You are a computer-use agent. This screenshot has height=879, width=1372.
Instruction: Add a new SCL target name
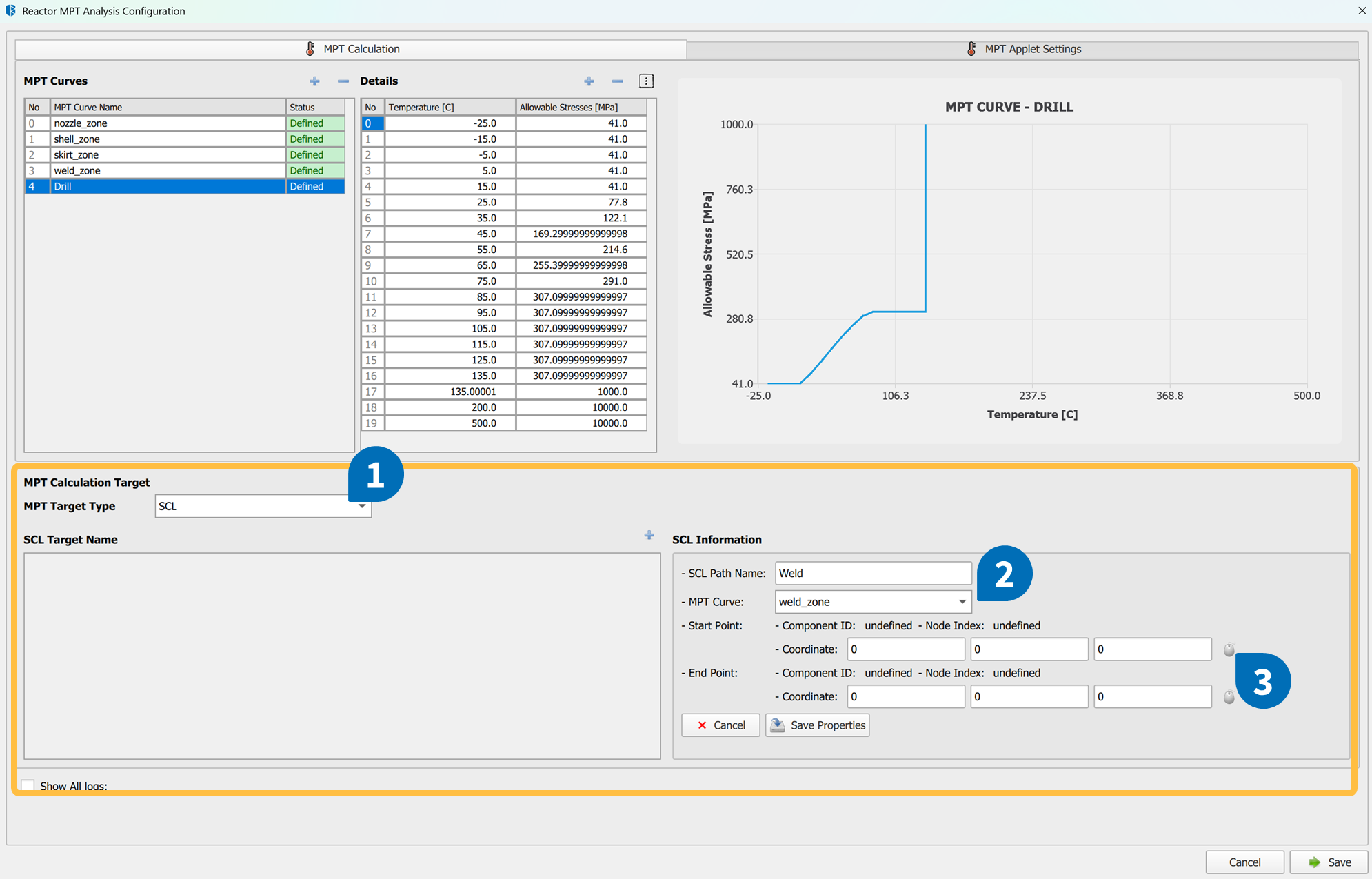click(649, 535)
